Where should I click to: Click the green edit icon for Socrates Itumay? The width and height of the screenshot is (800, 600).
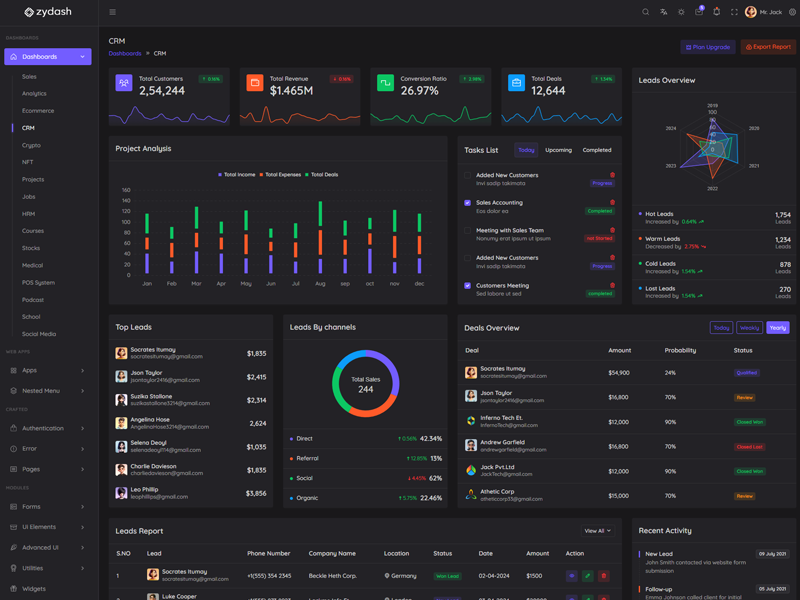[x=587, y=576]
